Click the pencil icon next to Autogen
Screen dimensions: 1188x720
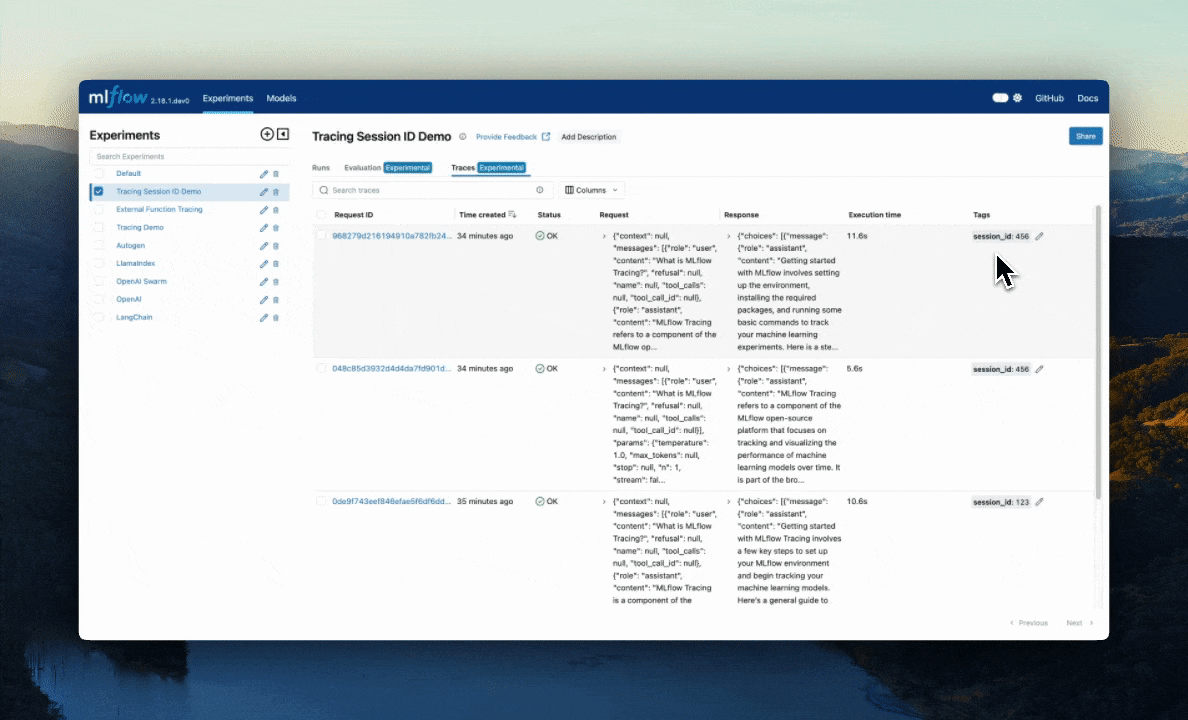point(264,246)
